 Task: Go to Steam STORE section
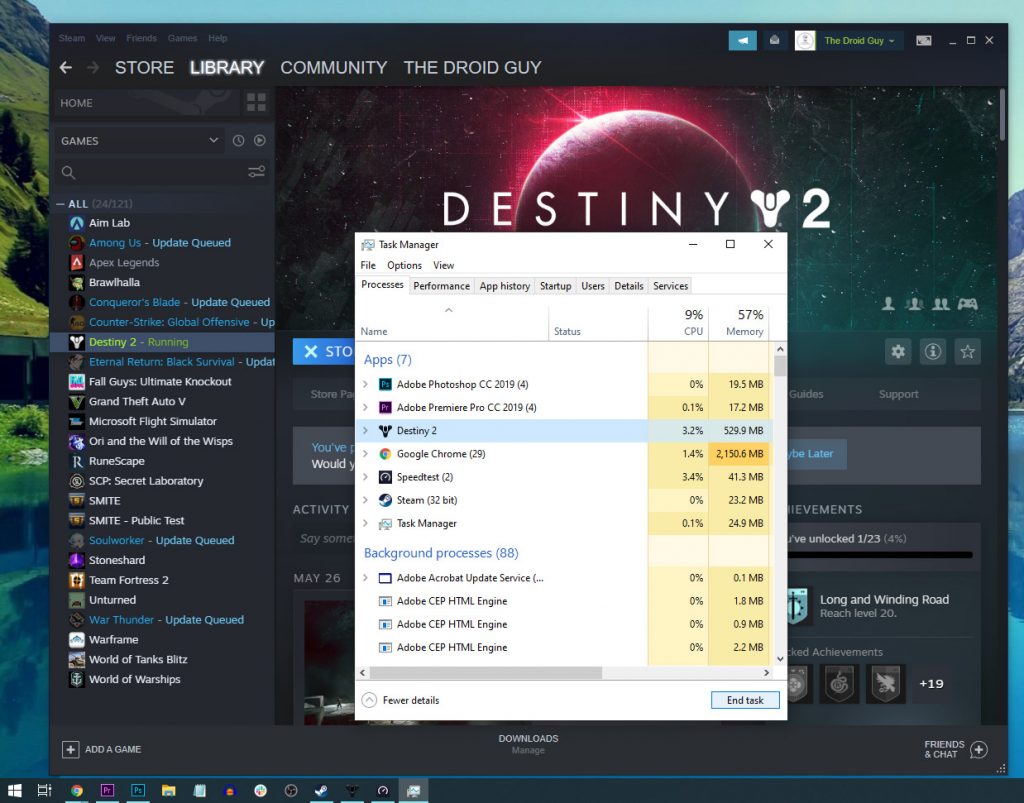pos(144,67)
